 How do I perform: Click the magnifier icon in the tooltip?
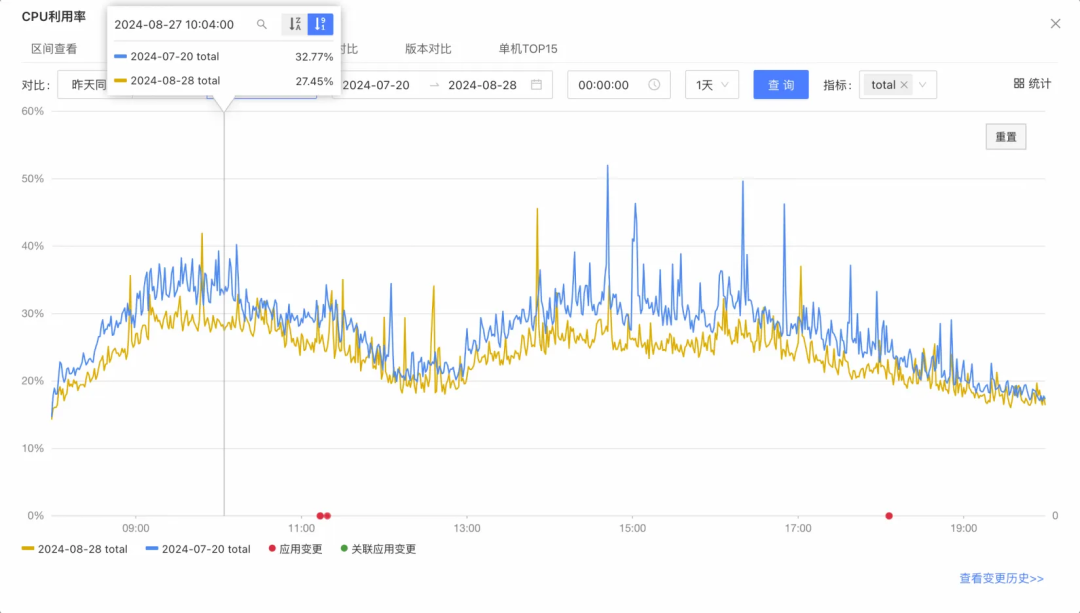coord(262,24)
